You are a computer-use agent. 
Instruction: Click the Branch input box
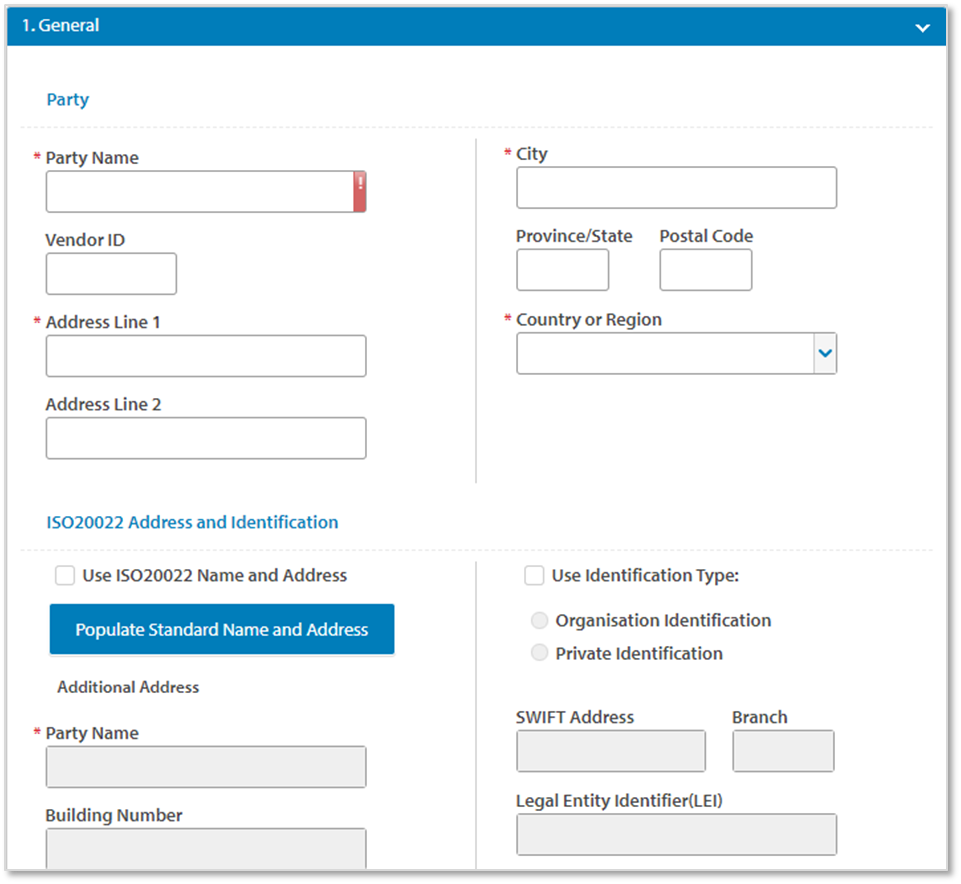click(783, 751)
